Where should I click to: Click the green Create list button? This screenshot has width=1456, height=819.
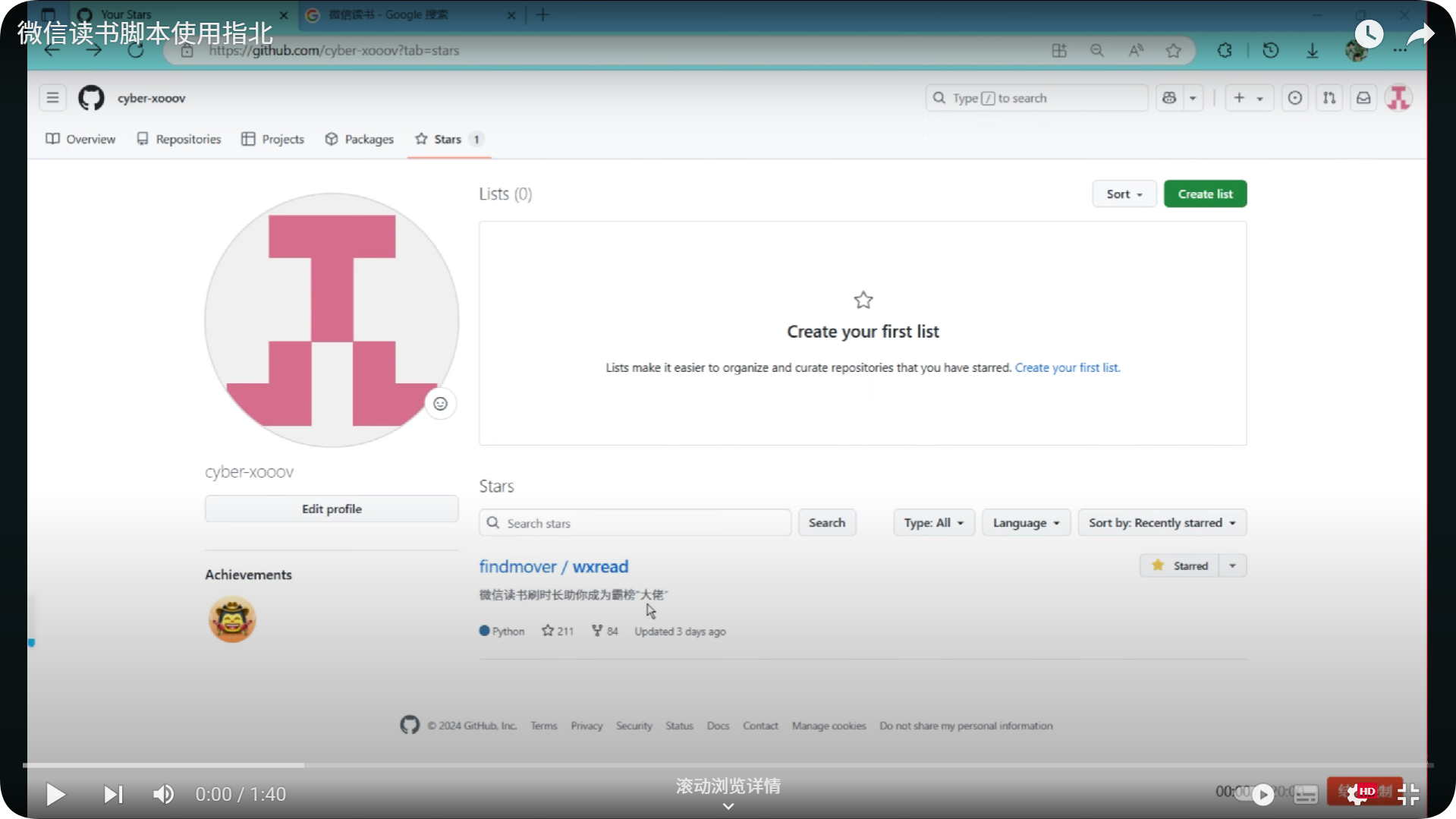pos(1205,194)
